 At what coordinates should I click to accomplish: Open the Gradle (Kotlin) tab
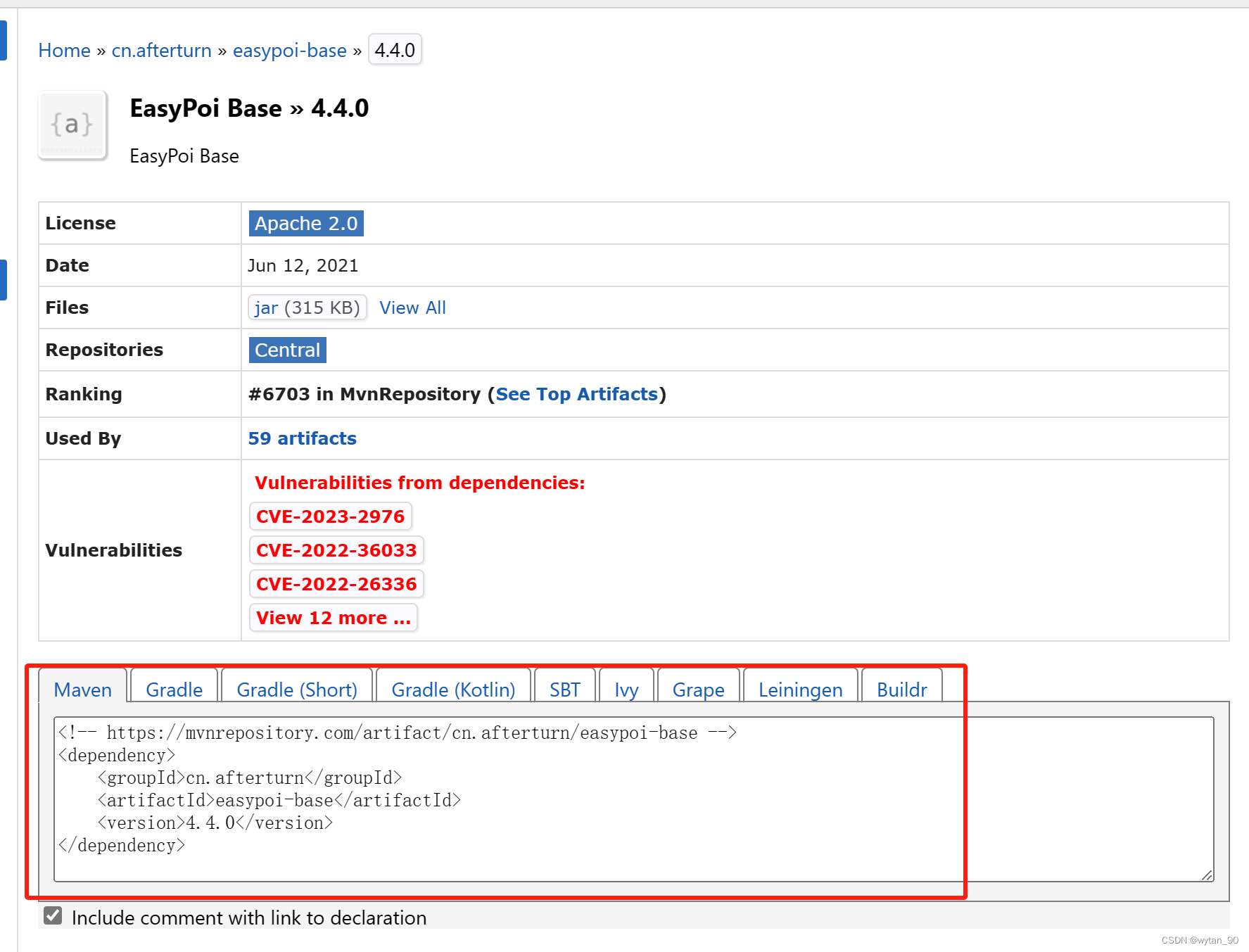453,690
